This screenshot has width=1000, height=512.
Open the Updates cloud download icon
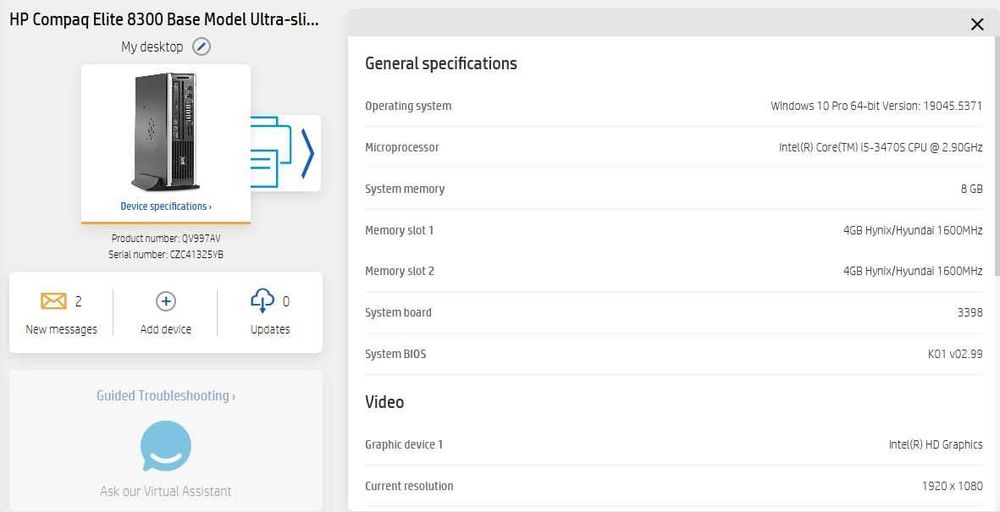[263, 300]
